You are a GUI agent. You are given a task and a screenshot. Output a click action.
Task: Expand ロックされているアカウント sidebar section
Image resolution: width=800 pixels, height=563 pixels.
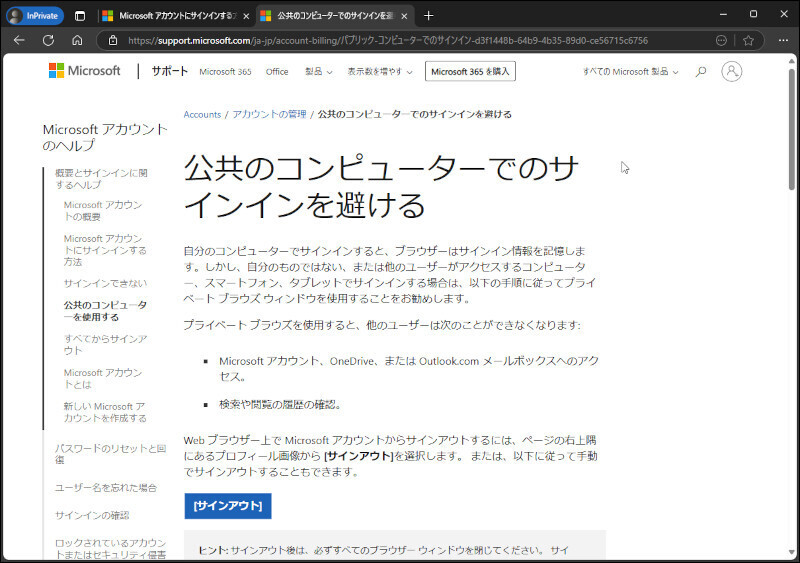pos(110,549)
